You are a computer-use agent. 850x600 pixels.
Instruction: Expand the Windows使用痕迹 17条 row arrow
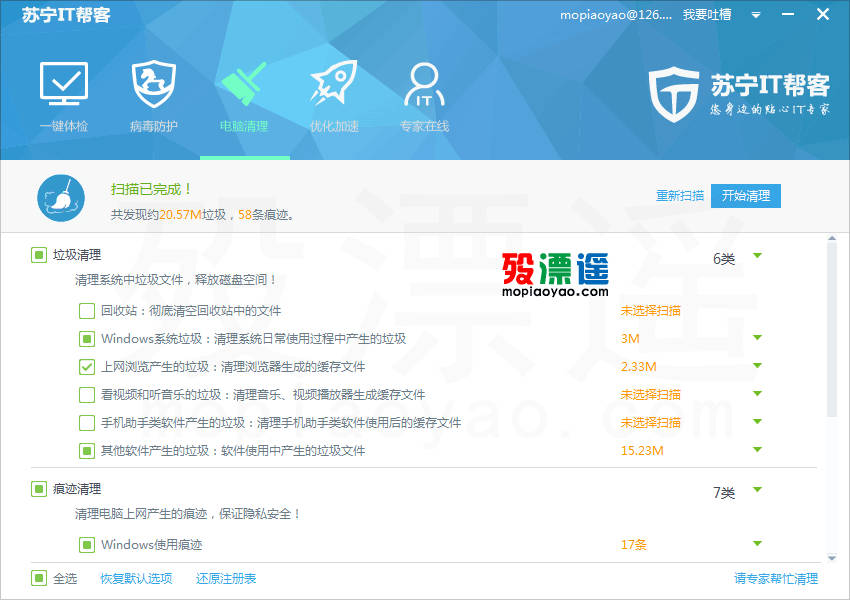click(x=758, y=543)
